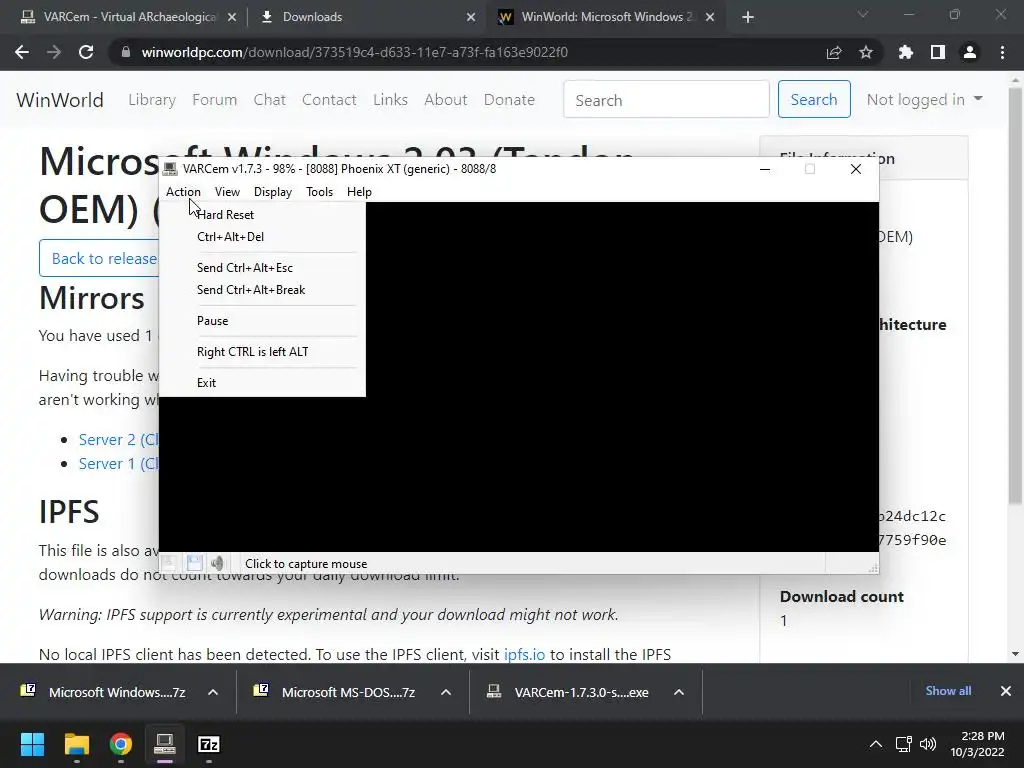
Task: Close the downloads shelf bar
Action: point(1006,691)
